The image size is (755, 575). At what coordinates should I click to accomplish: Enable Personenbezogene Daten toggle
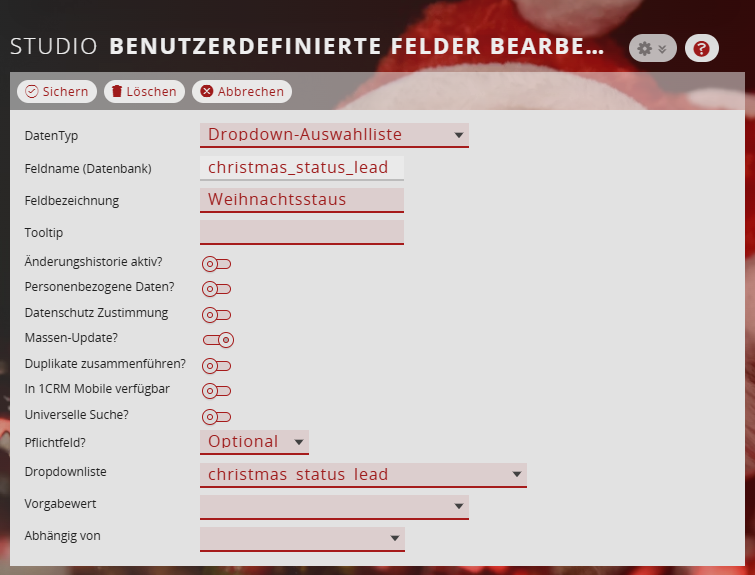point(217,289)
